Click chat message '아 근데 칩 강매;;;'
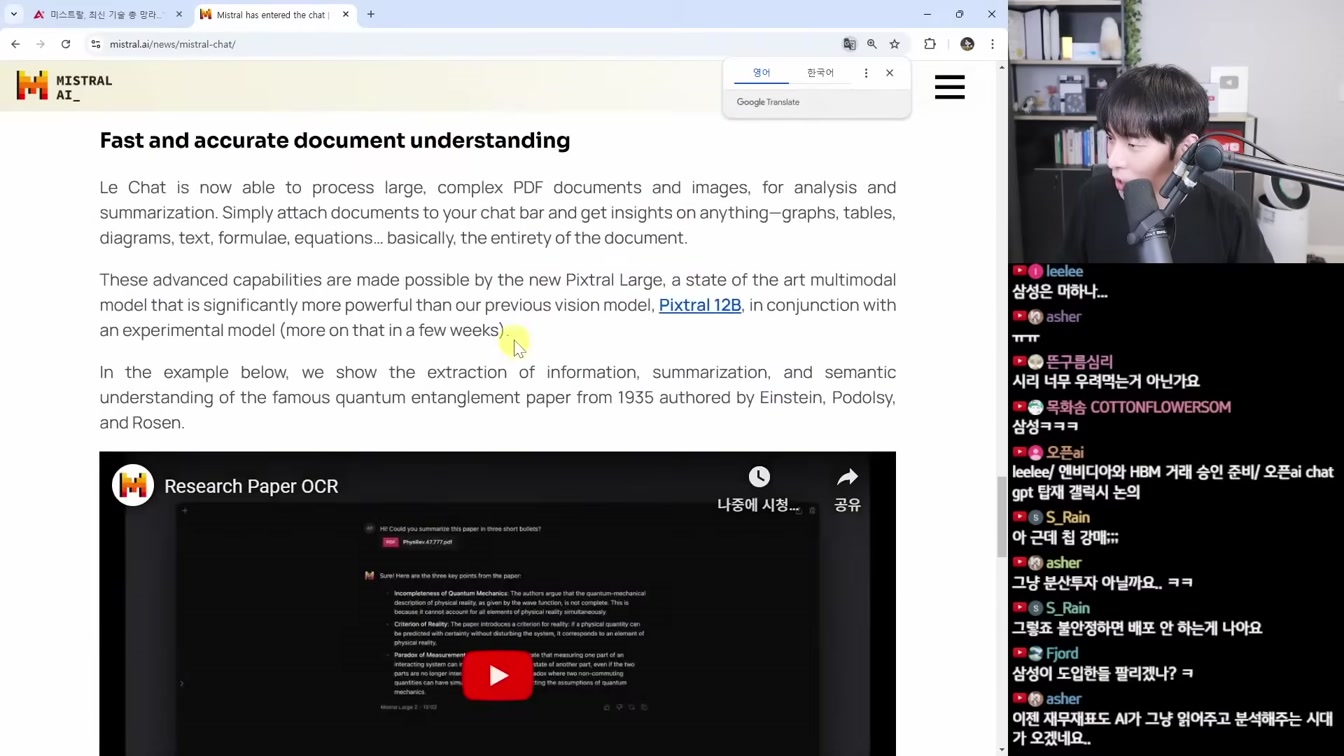1344x756 pixels. 1065,538
